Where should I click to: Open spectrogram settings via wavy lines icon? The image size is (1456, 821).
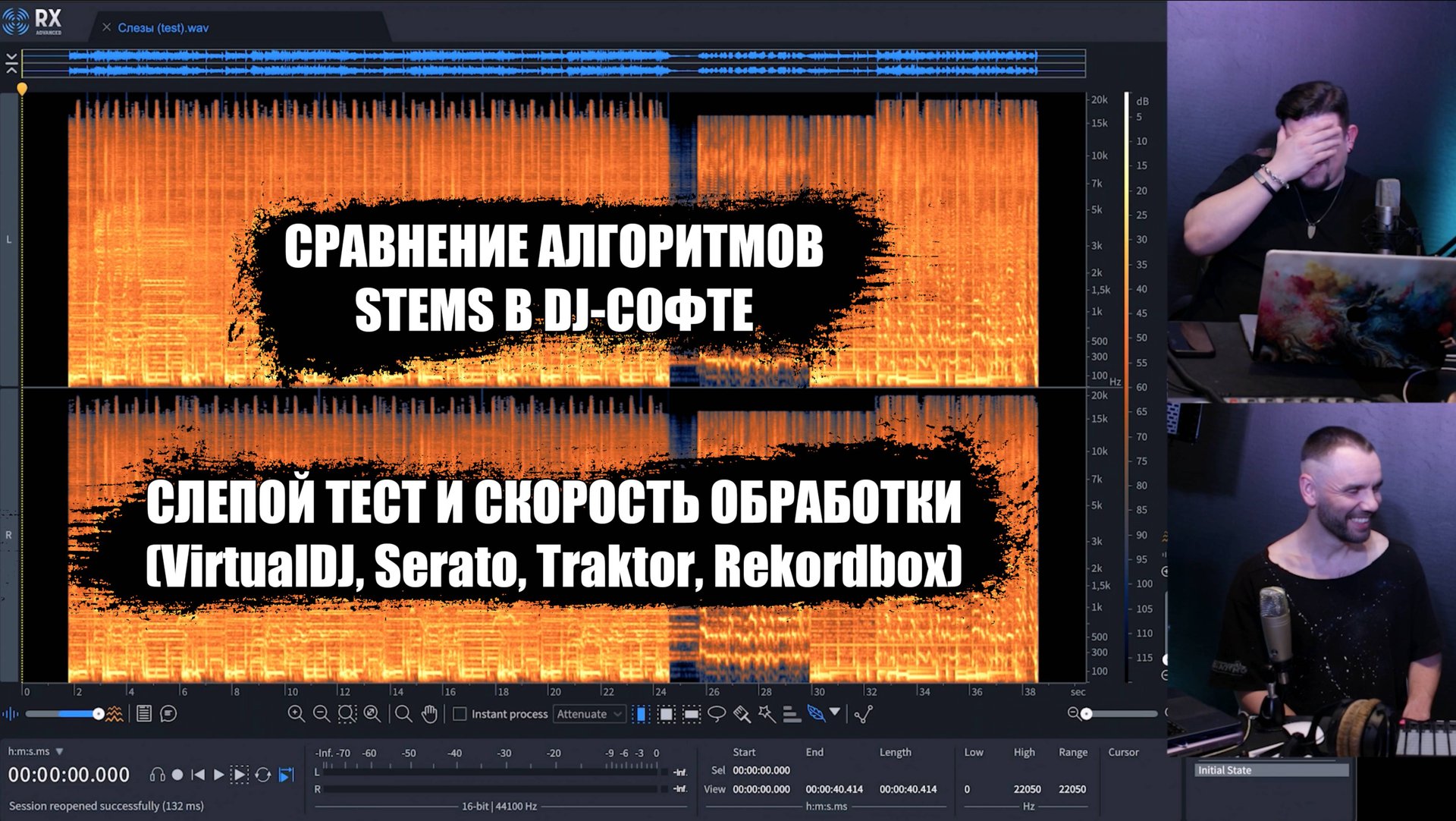pos(115,713)
